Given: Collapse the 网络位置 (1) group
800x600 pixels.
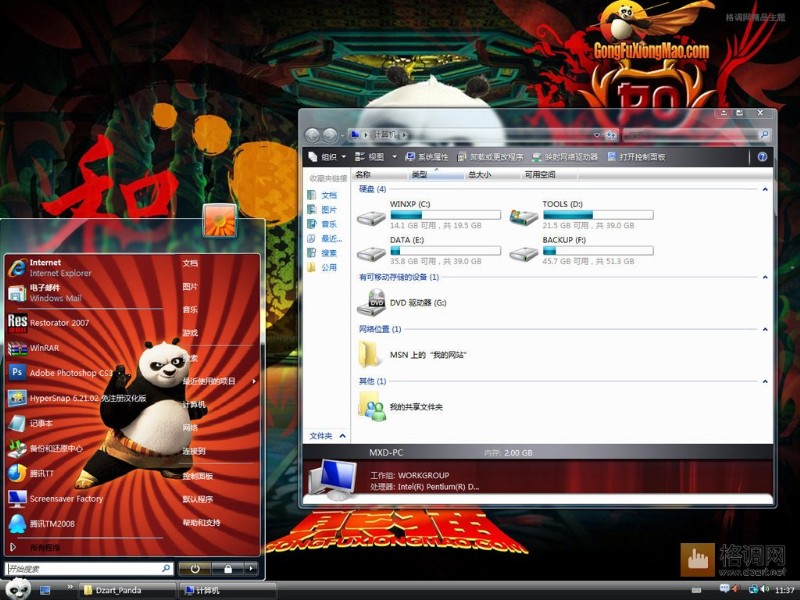Looking at the screenshot, I should pos(765,329).
